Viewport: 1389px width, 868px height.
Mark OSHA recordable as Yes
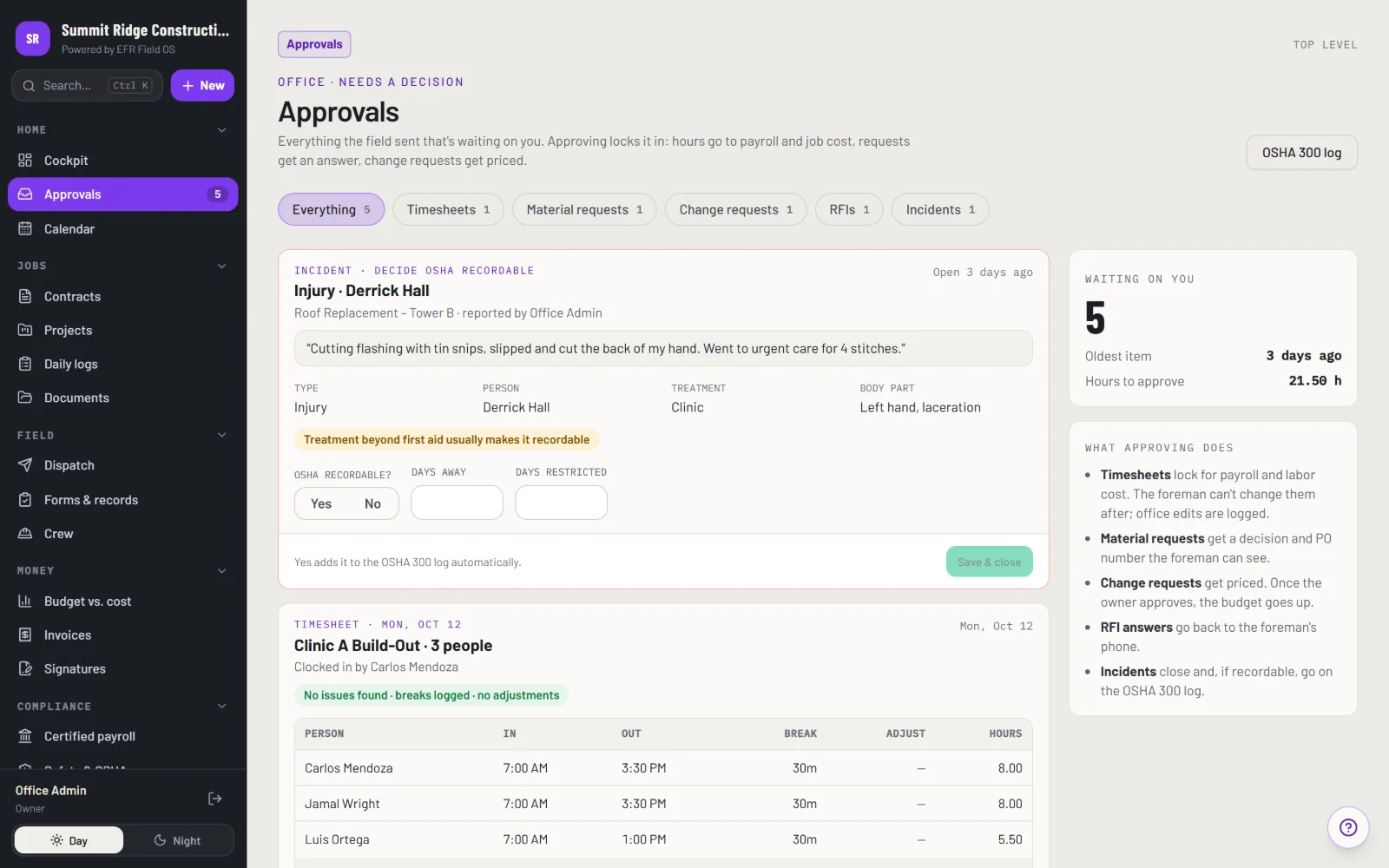[321, 503]
